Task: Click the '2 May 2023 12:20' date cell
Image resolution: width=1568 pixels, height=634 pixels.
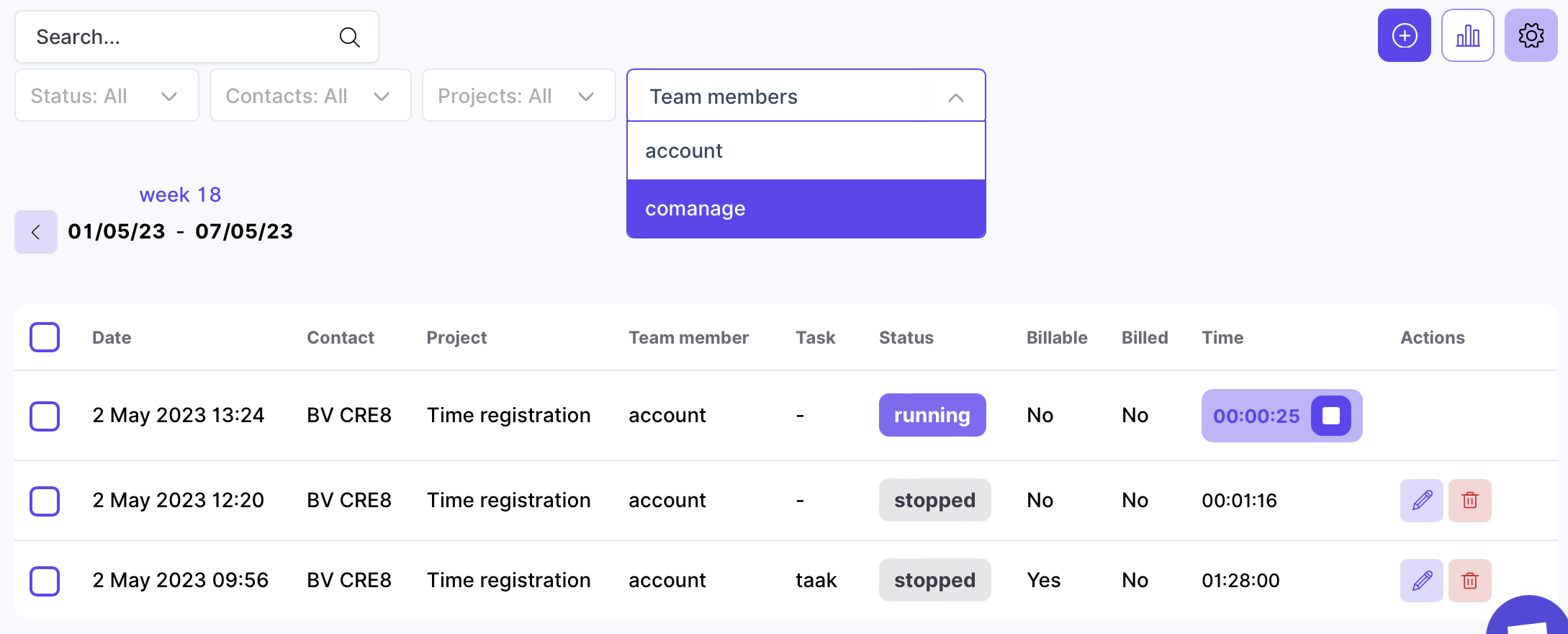Action: (x=179, y=500)
